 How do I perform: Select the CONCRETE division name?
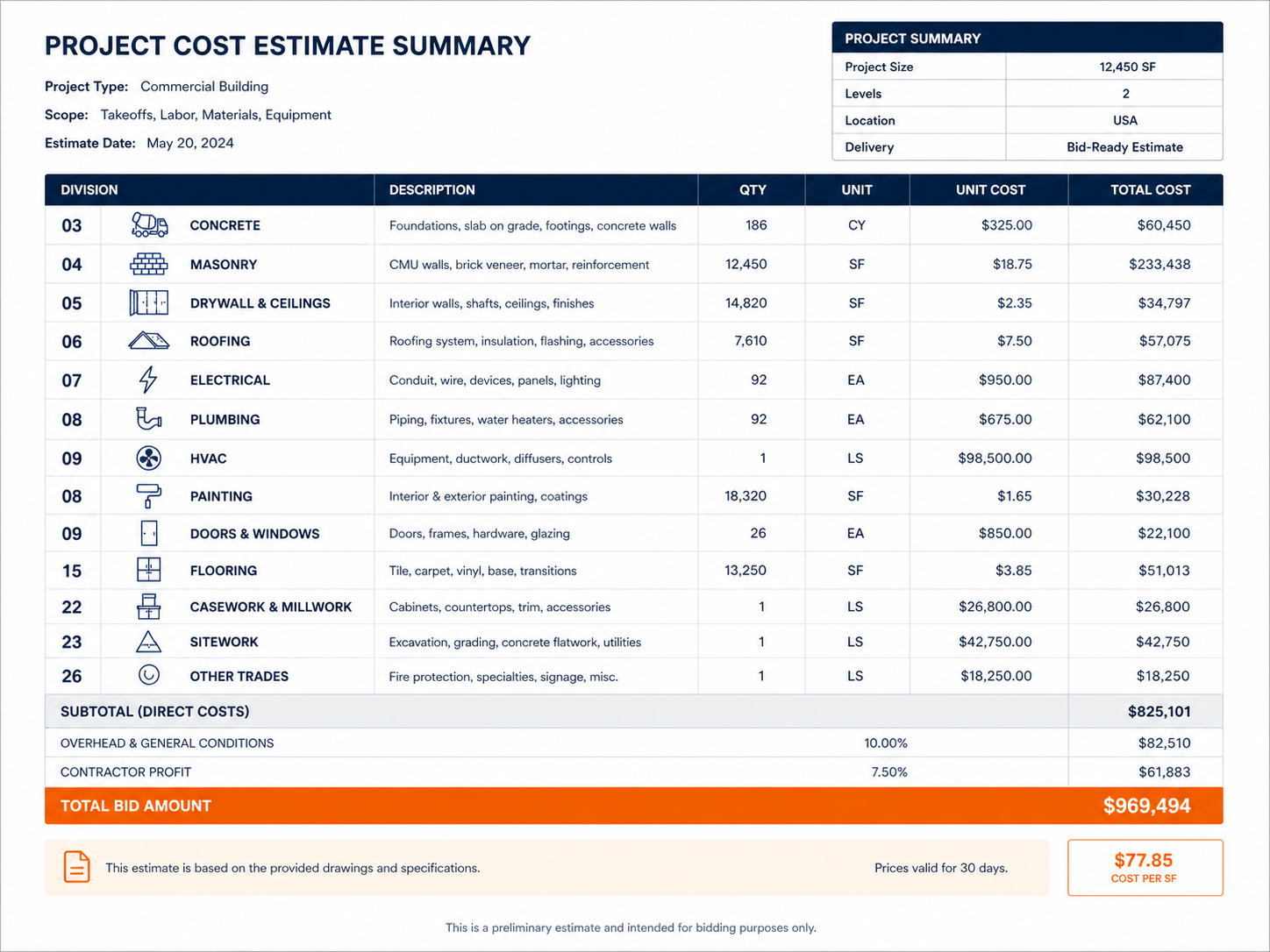(x=225, y=225)
